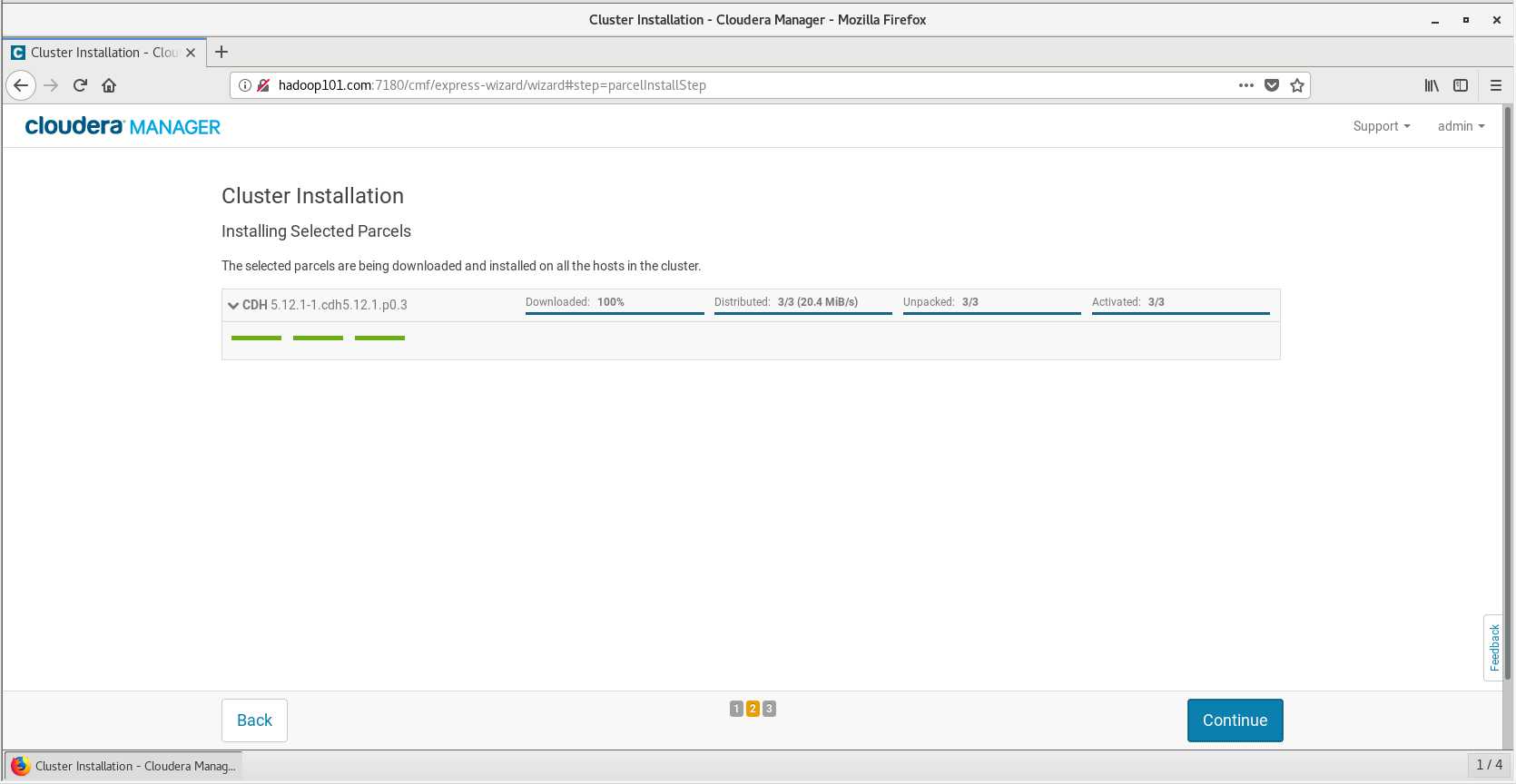Select wizard step 2 indicator
The image size is (1516, 784).
pos(753,709)
